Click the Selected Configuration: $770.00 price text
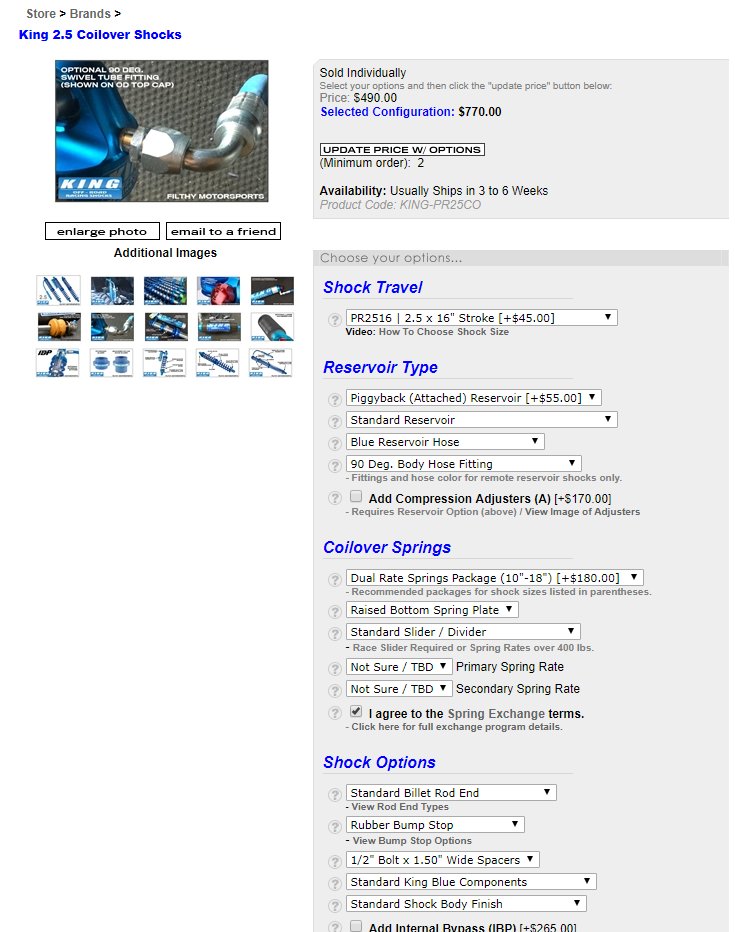735x932 pixels. point(411,112)
